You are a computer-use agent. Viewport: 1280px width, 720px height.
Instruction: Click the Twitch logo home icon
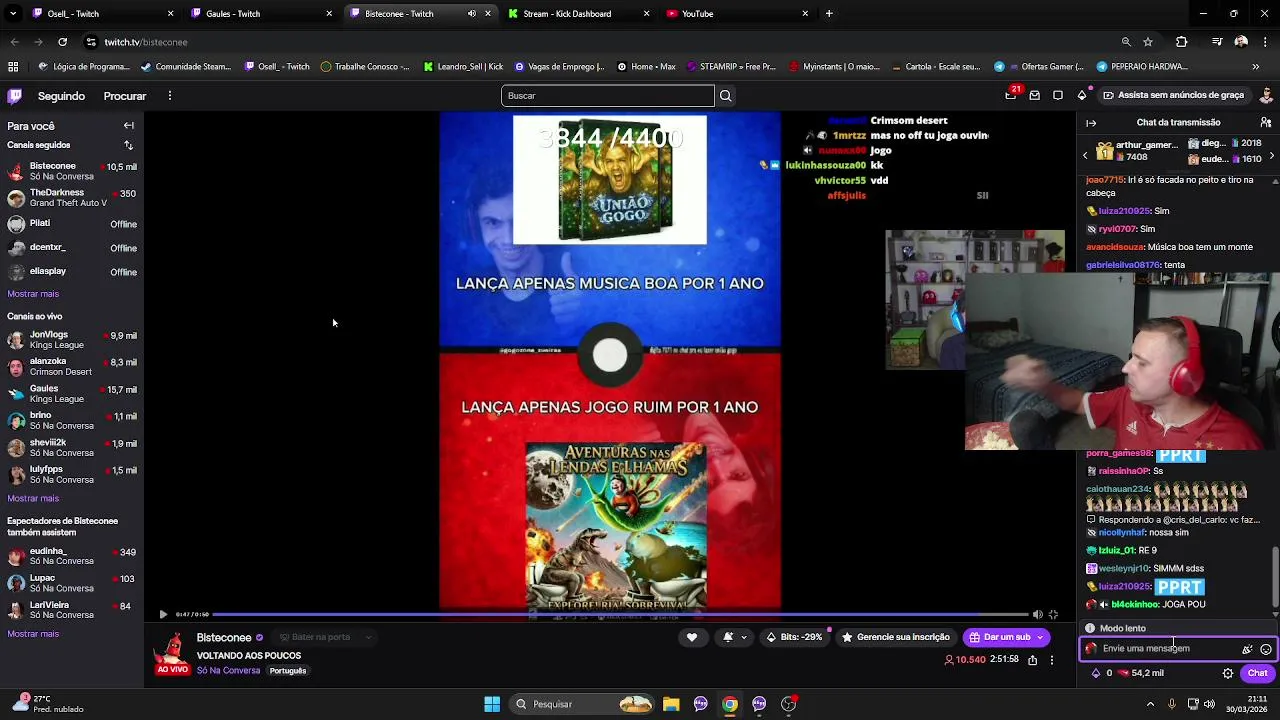(15, 96)
